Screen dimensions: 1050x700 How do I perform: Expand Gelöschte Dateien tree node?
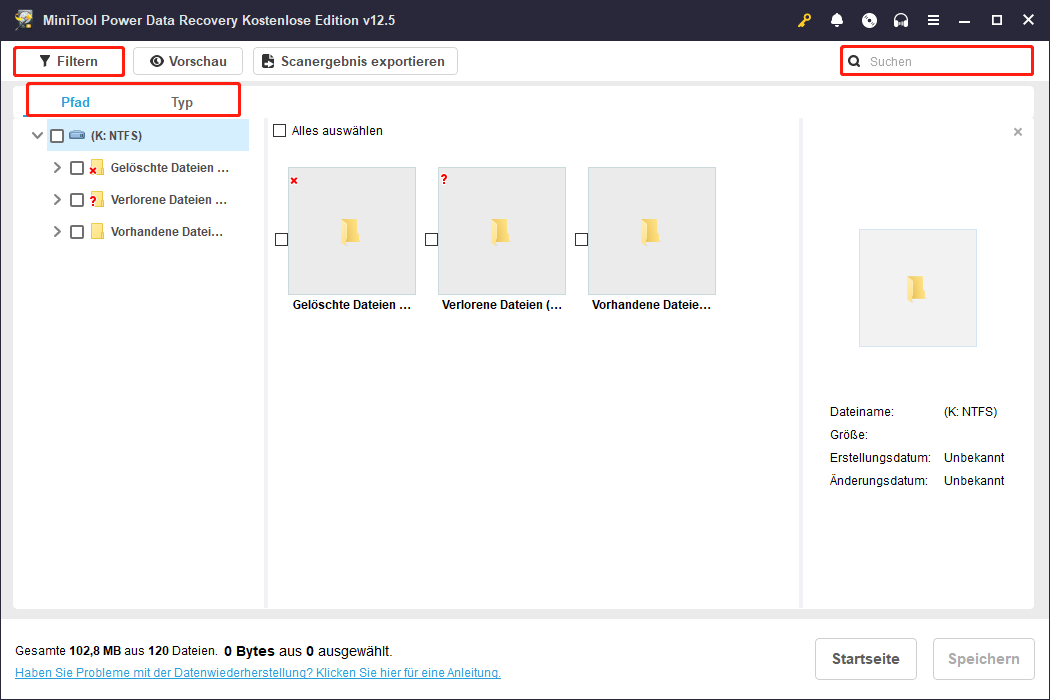click(x=57, y=167)
